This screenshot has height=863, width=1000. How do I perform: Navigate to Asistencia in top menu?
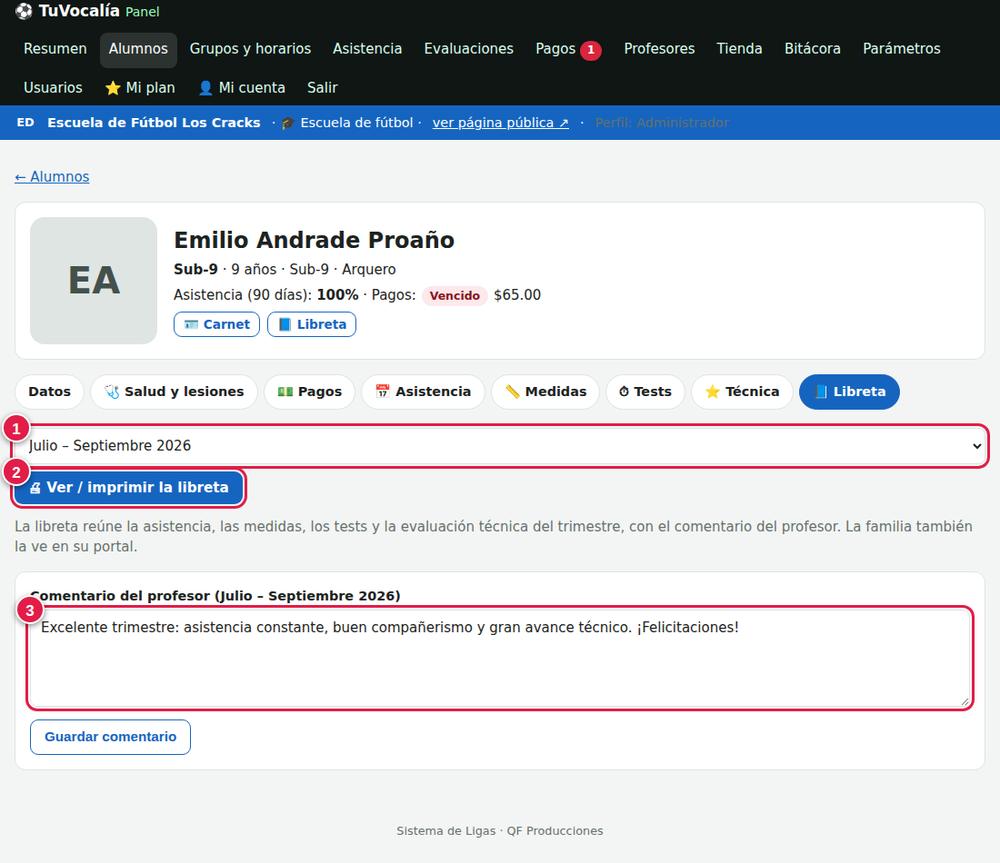tap(367, 49)
